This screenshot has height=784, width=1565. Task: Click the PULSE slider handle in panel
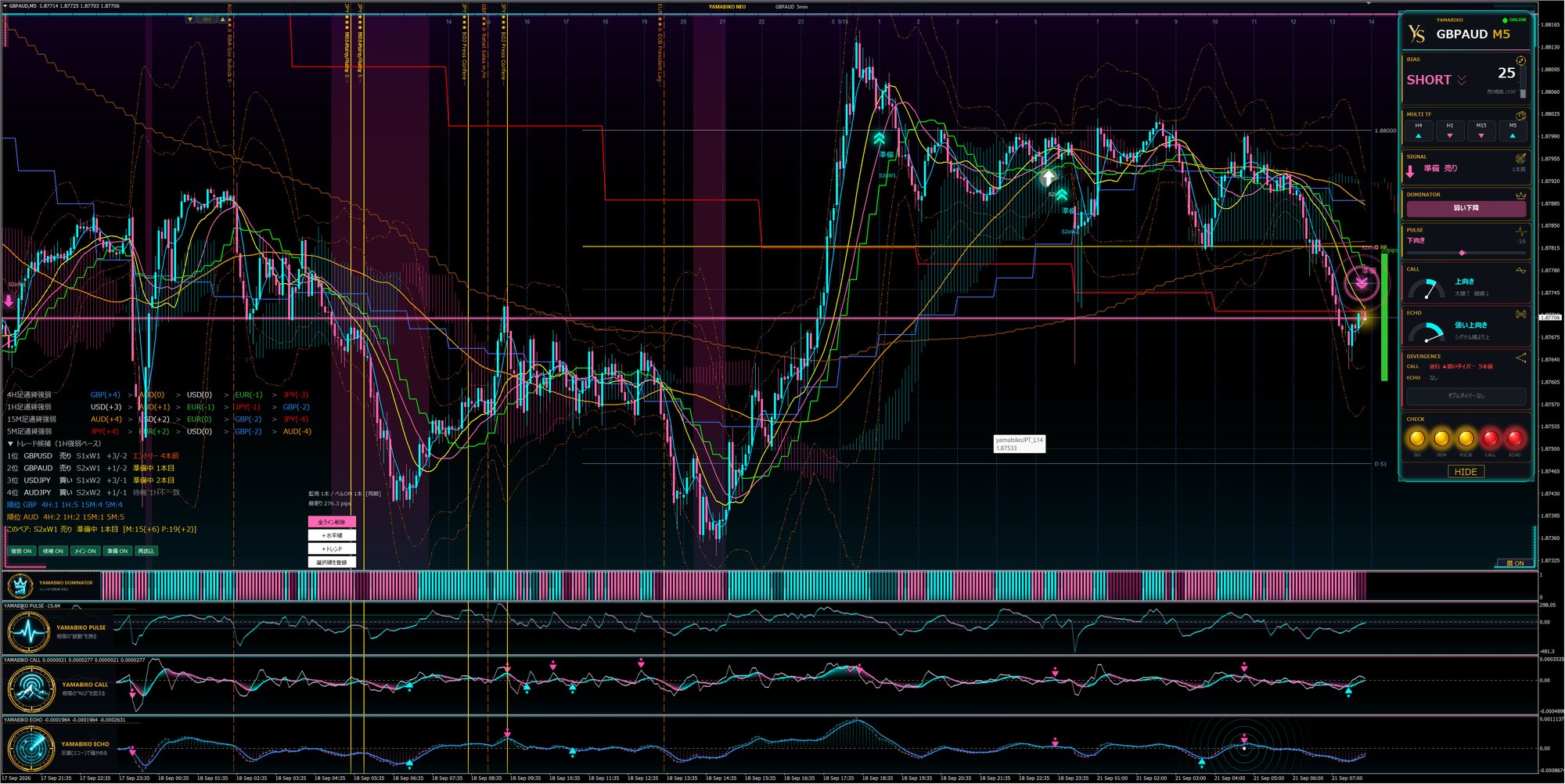pos(1462,253)
